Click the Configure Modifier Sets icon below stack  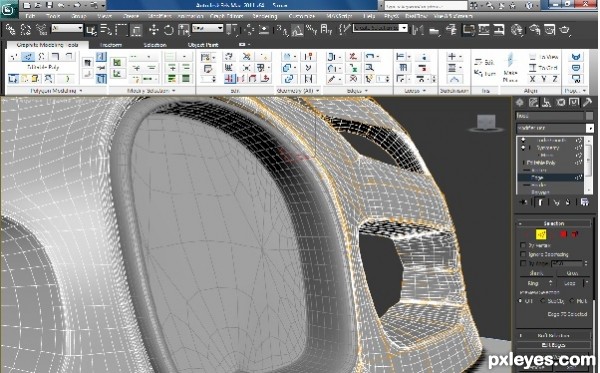(585, 202)
